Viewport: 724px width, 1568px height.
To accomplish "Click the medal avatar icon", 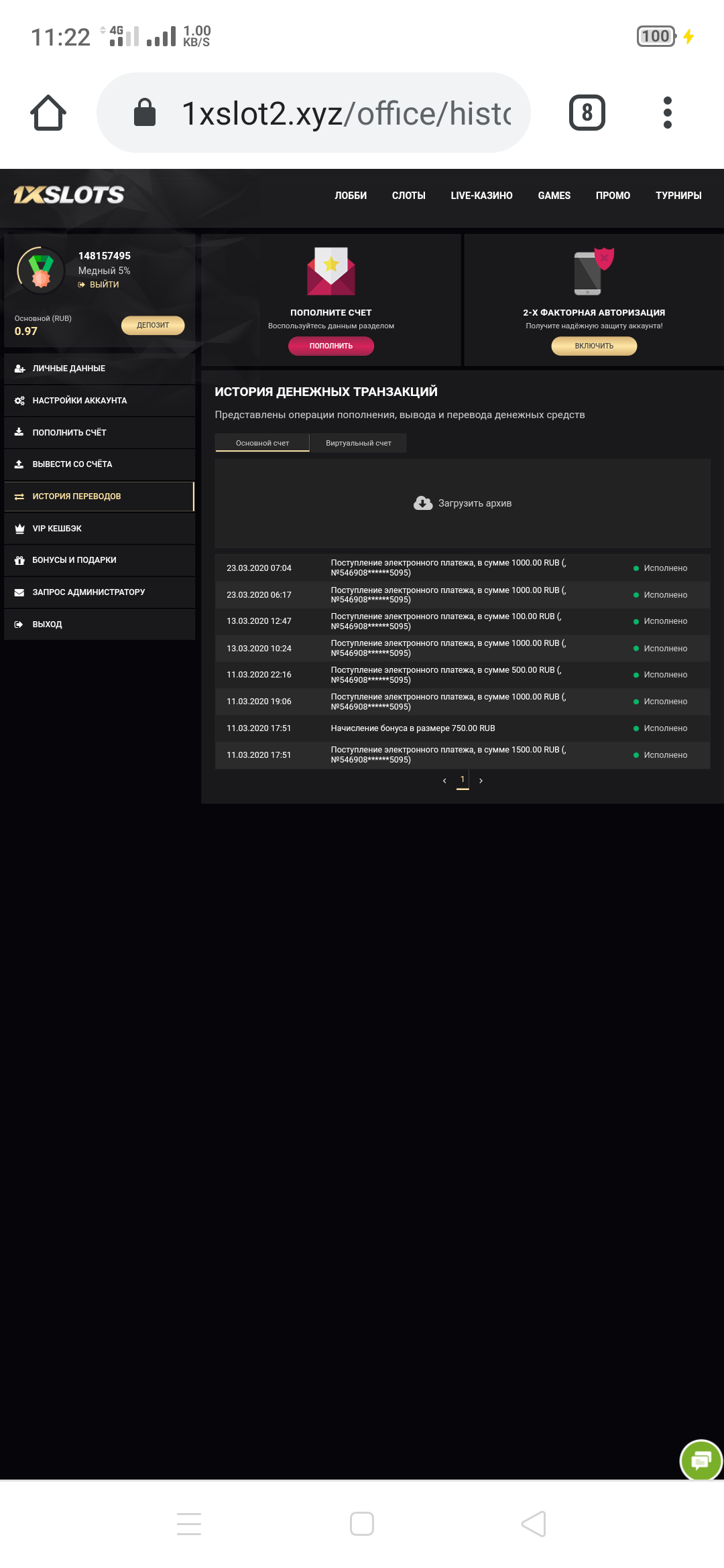I will (x=41, y=271).
